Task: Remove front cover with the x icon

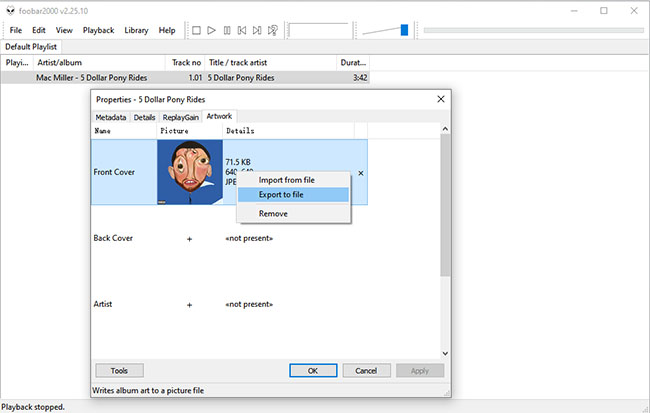Action: point(361,173)
